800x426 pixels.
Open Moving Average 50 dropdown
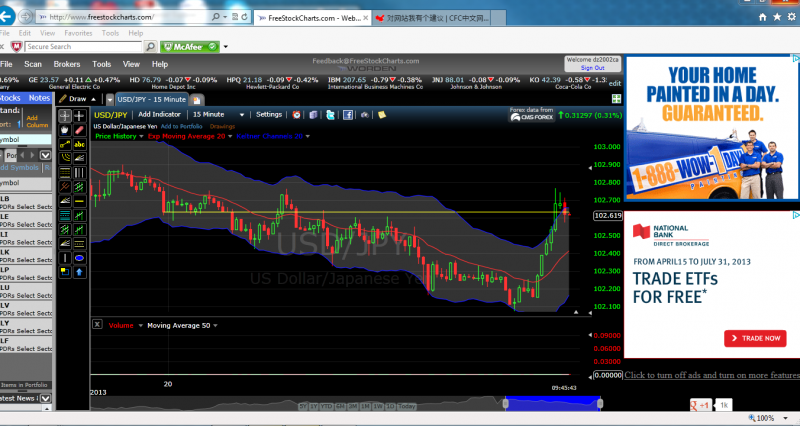tap(215, 325)
